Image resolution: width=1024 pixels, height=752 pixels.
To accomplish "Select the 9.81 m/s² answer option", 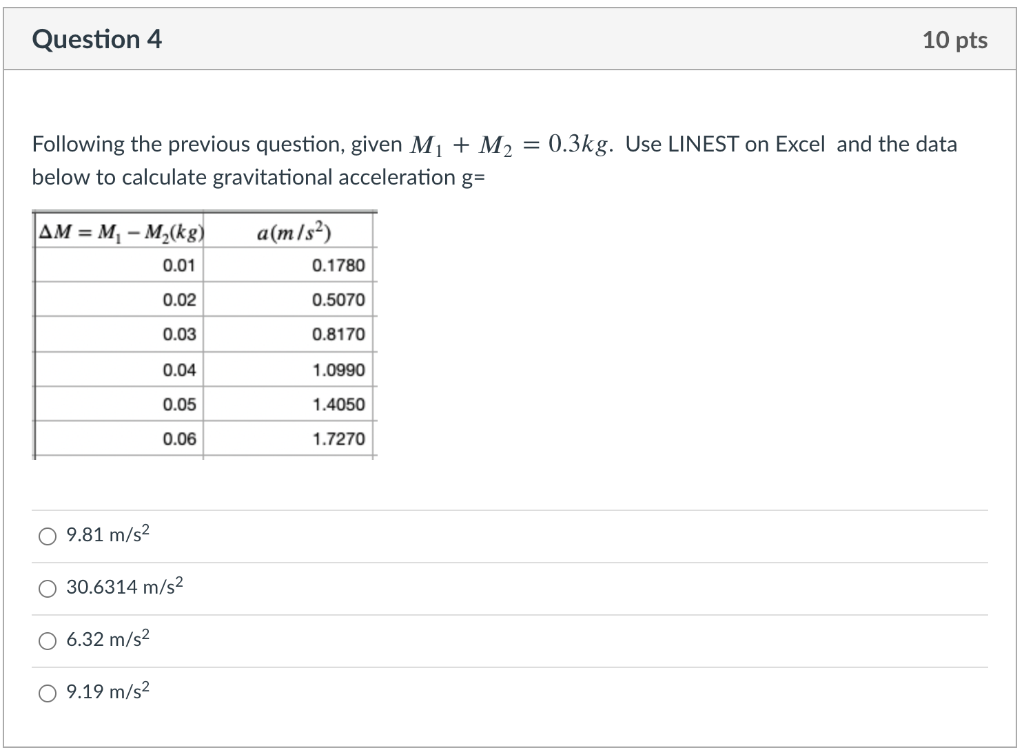I will (x=46, y=535).
